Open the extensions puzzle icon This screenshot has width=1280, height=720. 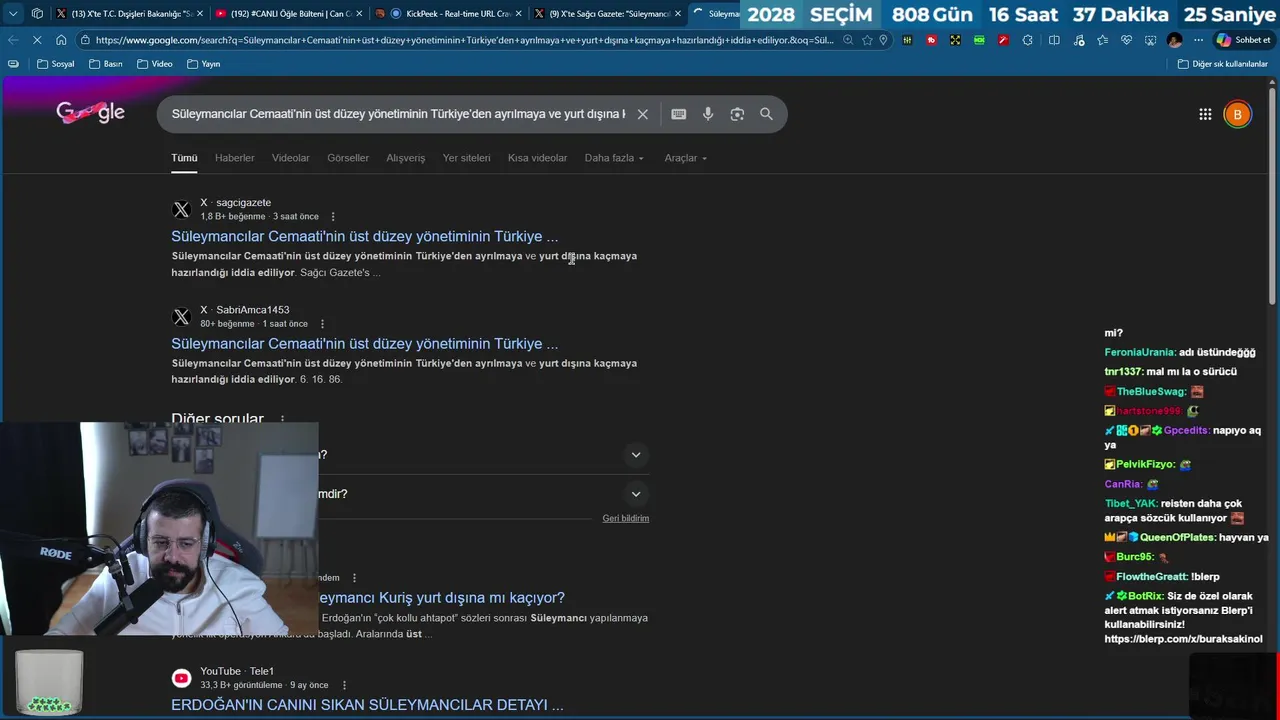(1028, 40)
